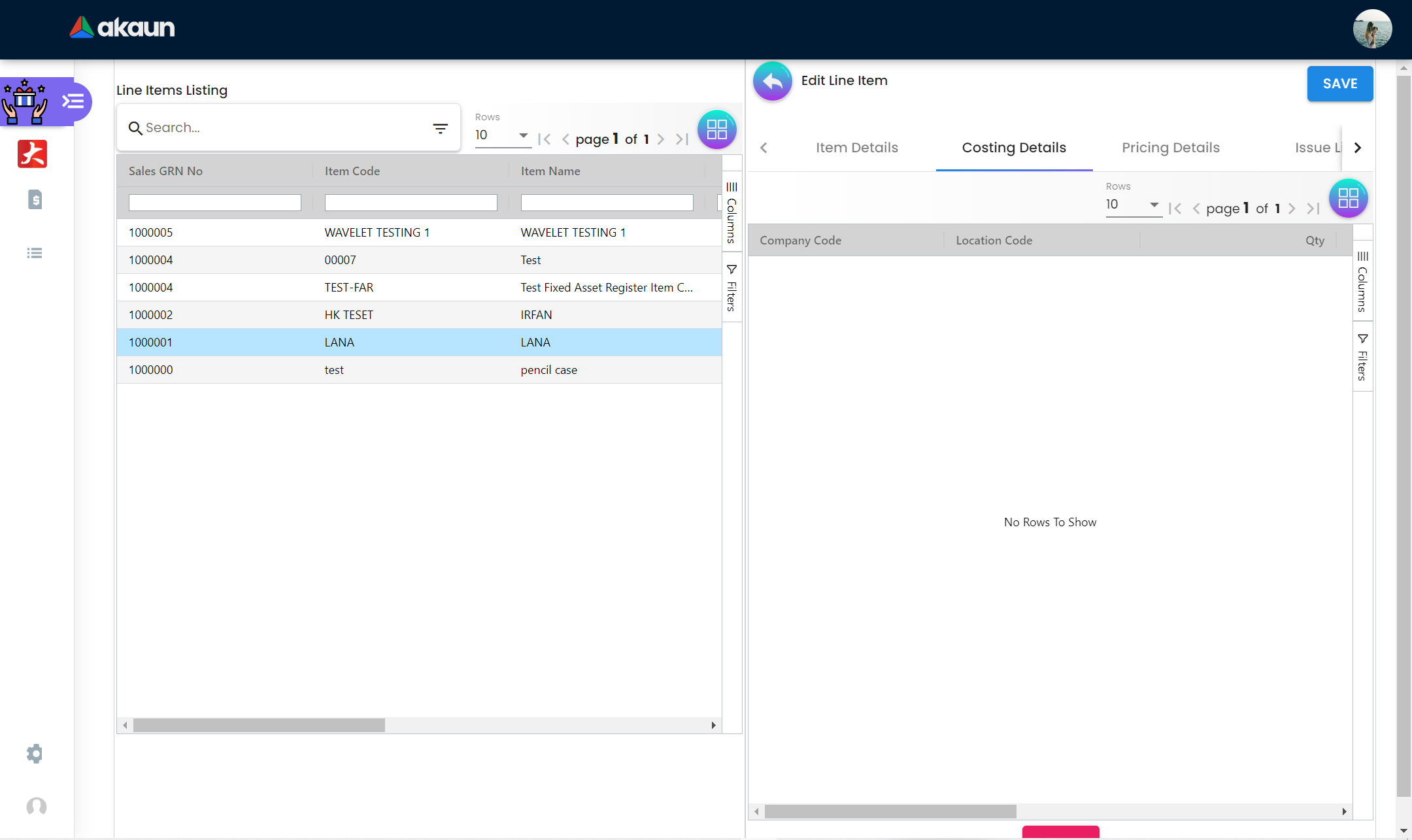
Task: Switch to the Item Details tab
Action: [x=856, y=148]
